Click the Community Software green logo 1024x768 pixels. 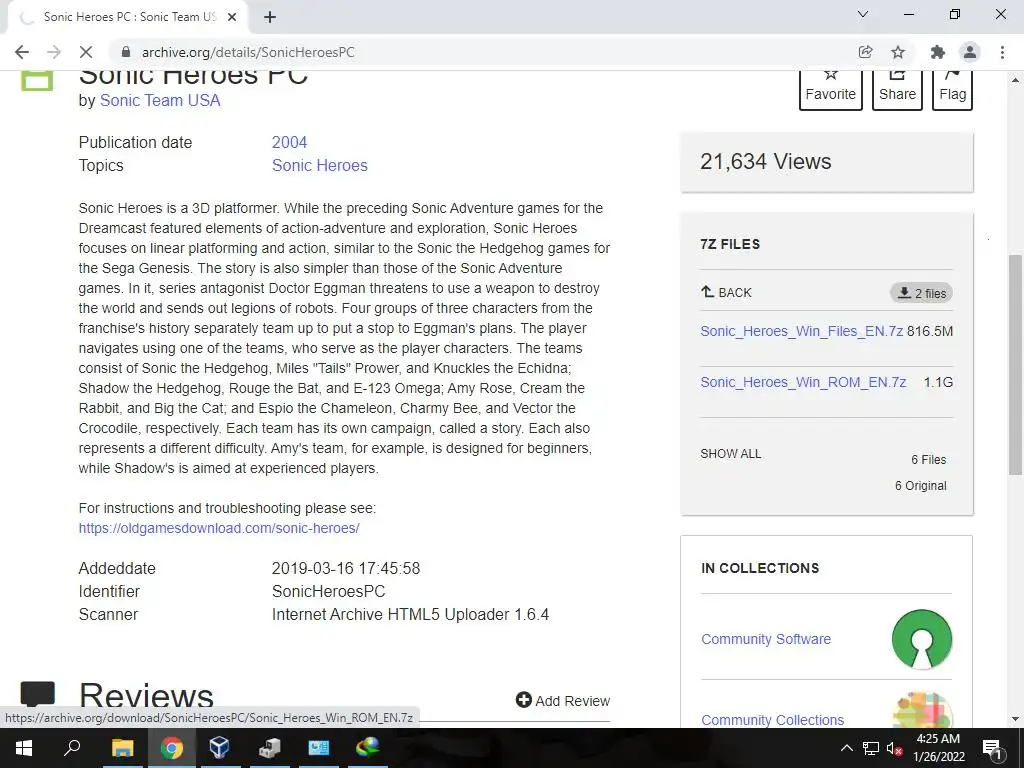pos(921,639)
